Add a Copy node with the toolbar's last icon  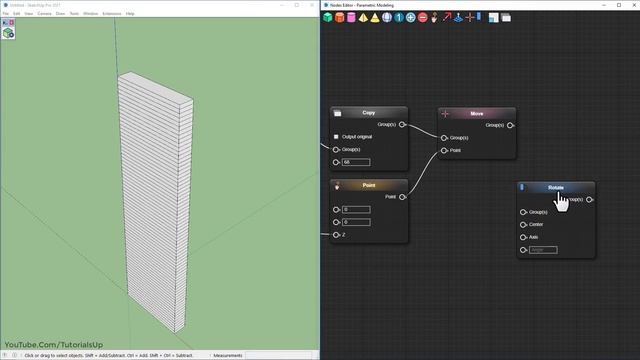[506, 18]
